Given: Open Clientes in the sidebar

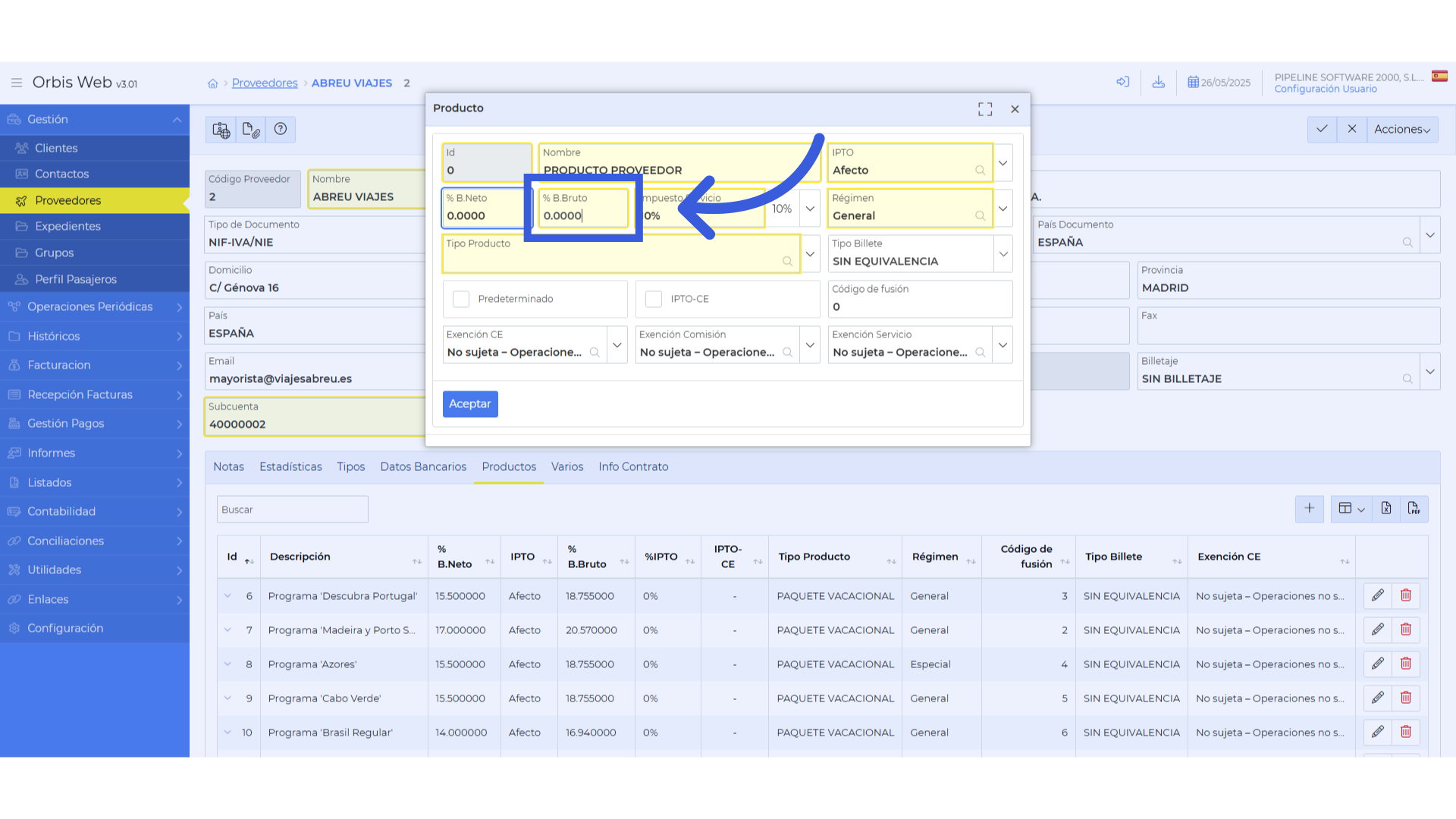Looking at the screenshot, I should coord(95,148).
